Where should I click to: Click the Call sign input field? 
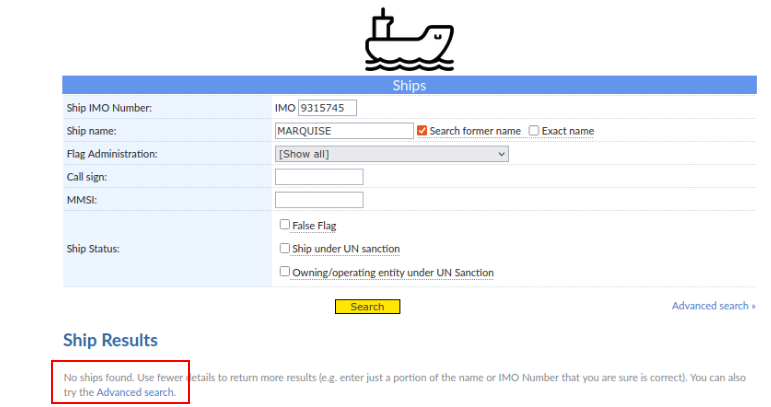click(x=319, y=177)
